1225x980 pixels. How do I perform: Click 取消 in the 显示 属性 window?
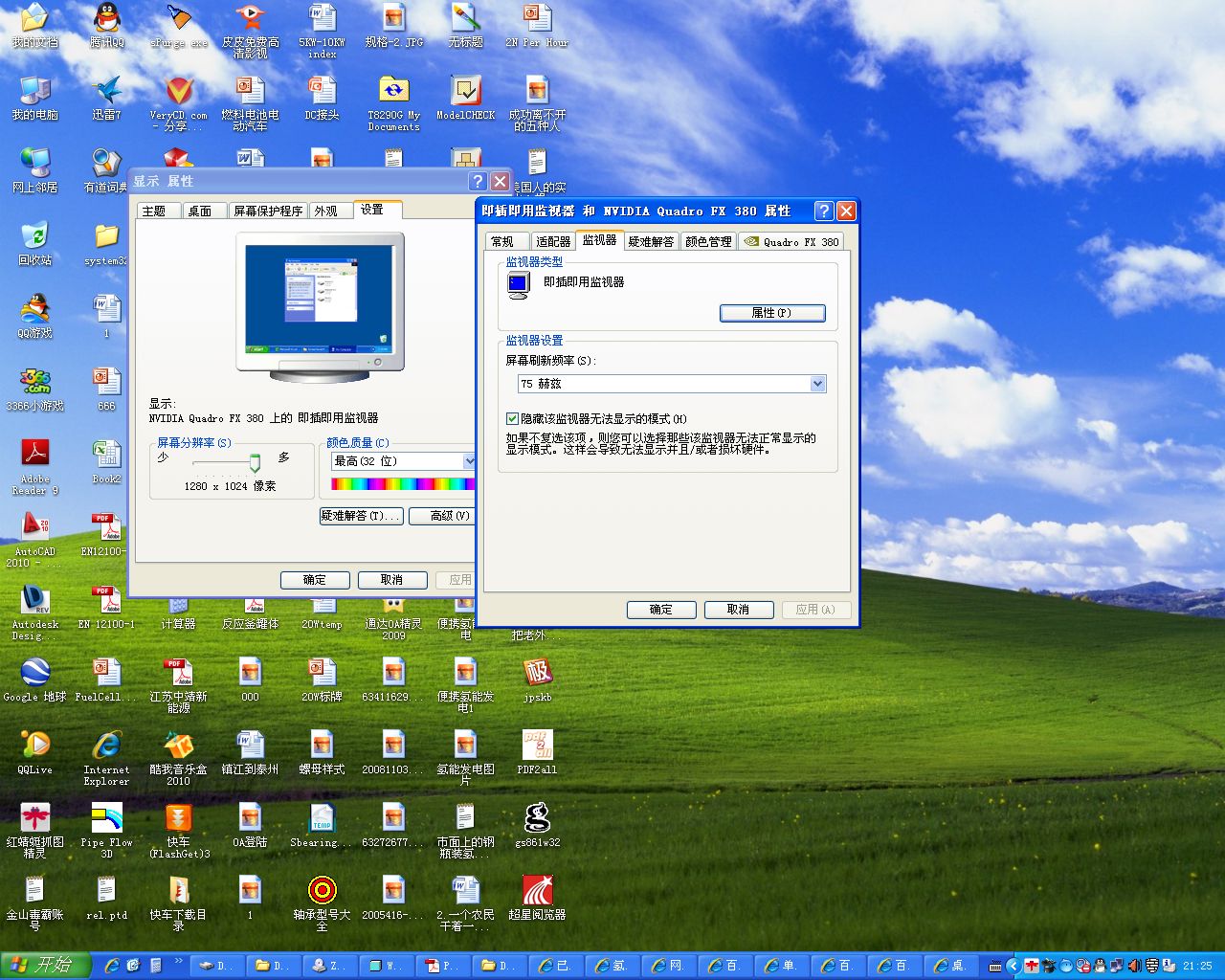coord(391,580)
